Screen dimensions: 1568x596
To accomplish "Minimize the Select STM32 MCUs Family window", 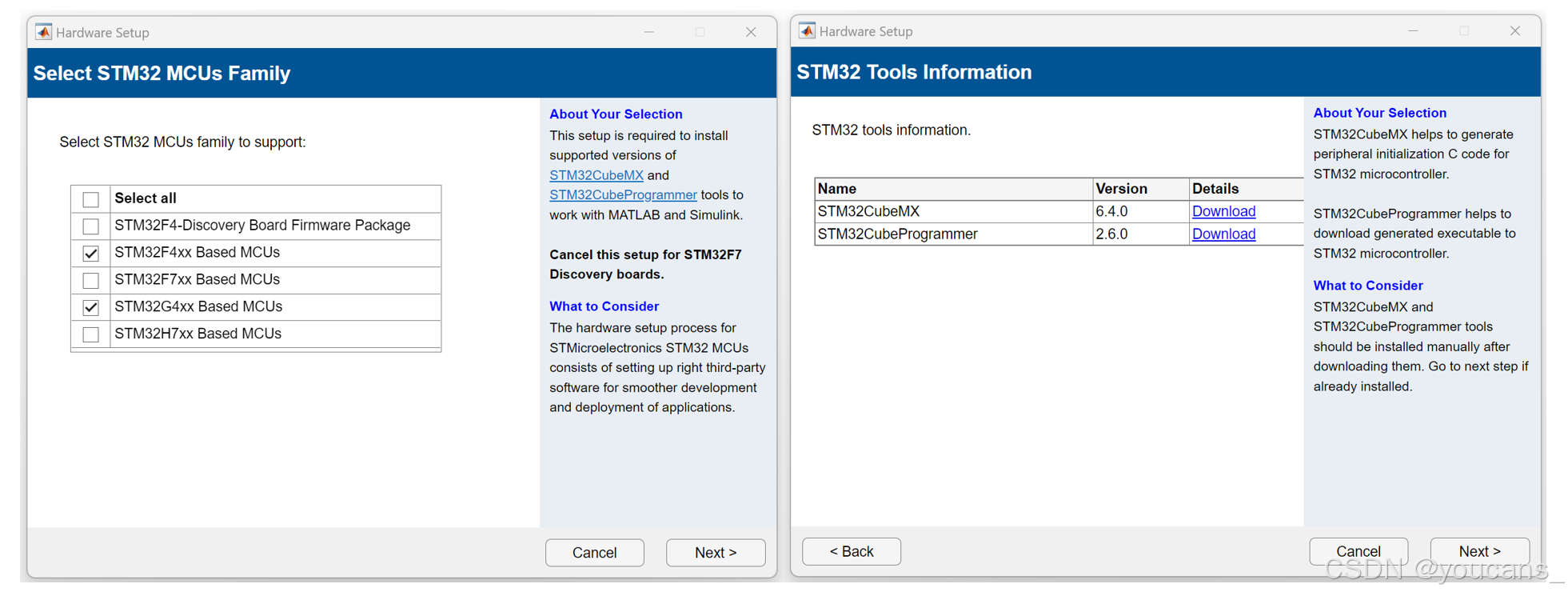I will [649, 32].
